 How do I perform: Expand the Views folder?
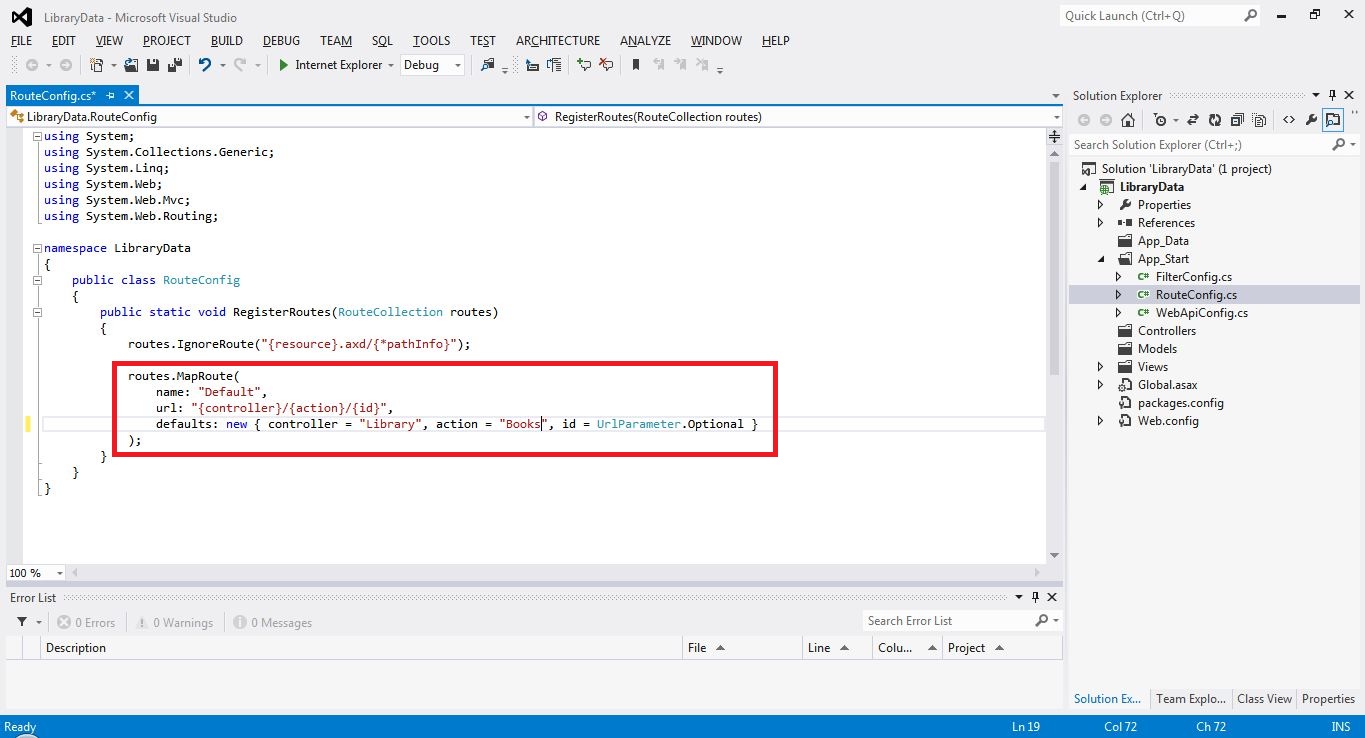tap(1101, 367)
